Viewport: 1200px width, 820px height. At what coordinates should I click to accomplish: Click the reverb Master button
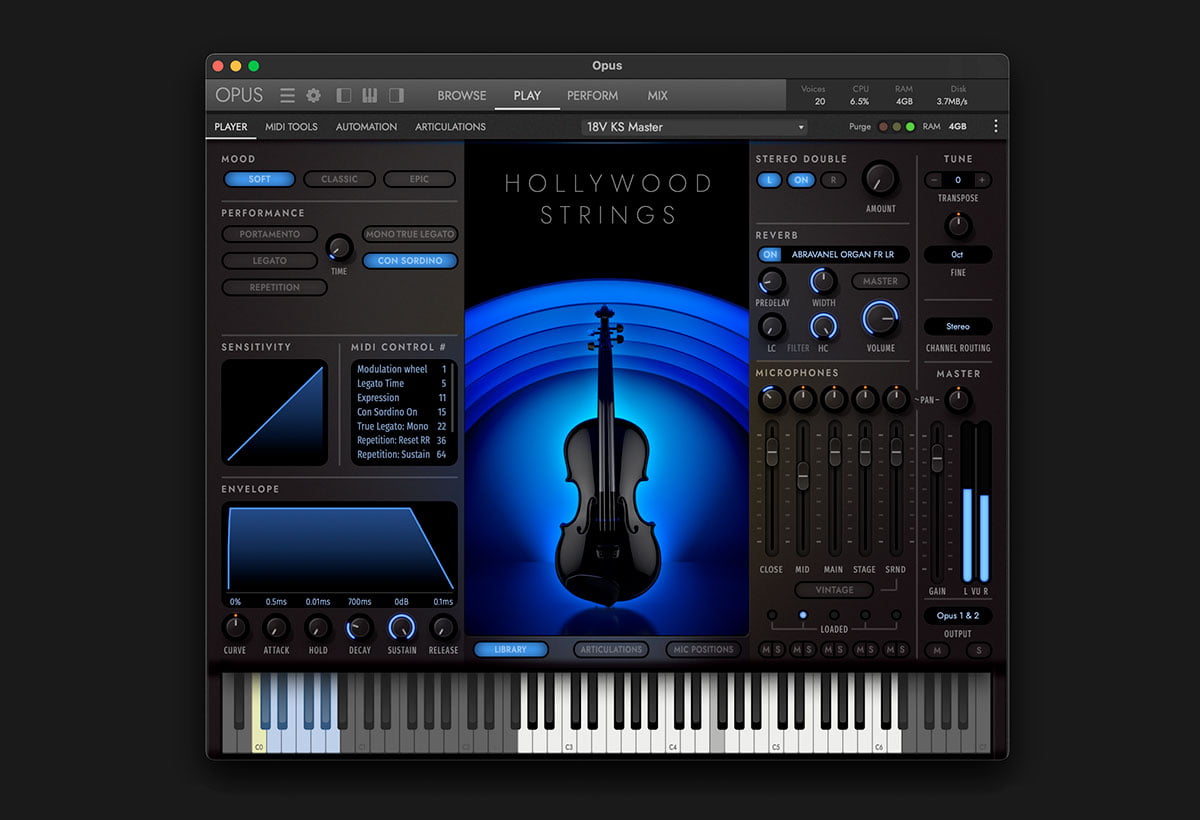click(880, 281)
